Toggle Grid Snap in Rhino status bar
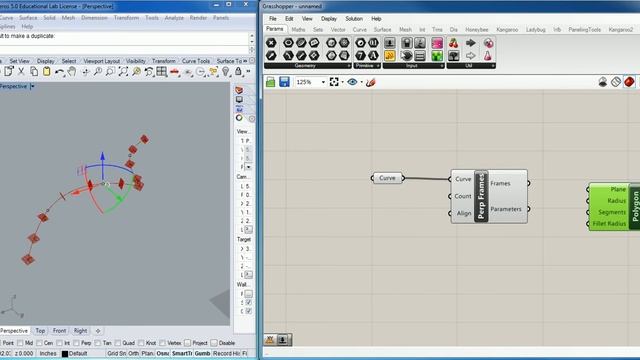Viewport: 640px width, 360px height. (116, 353)
